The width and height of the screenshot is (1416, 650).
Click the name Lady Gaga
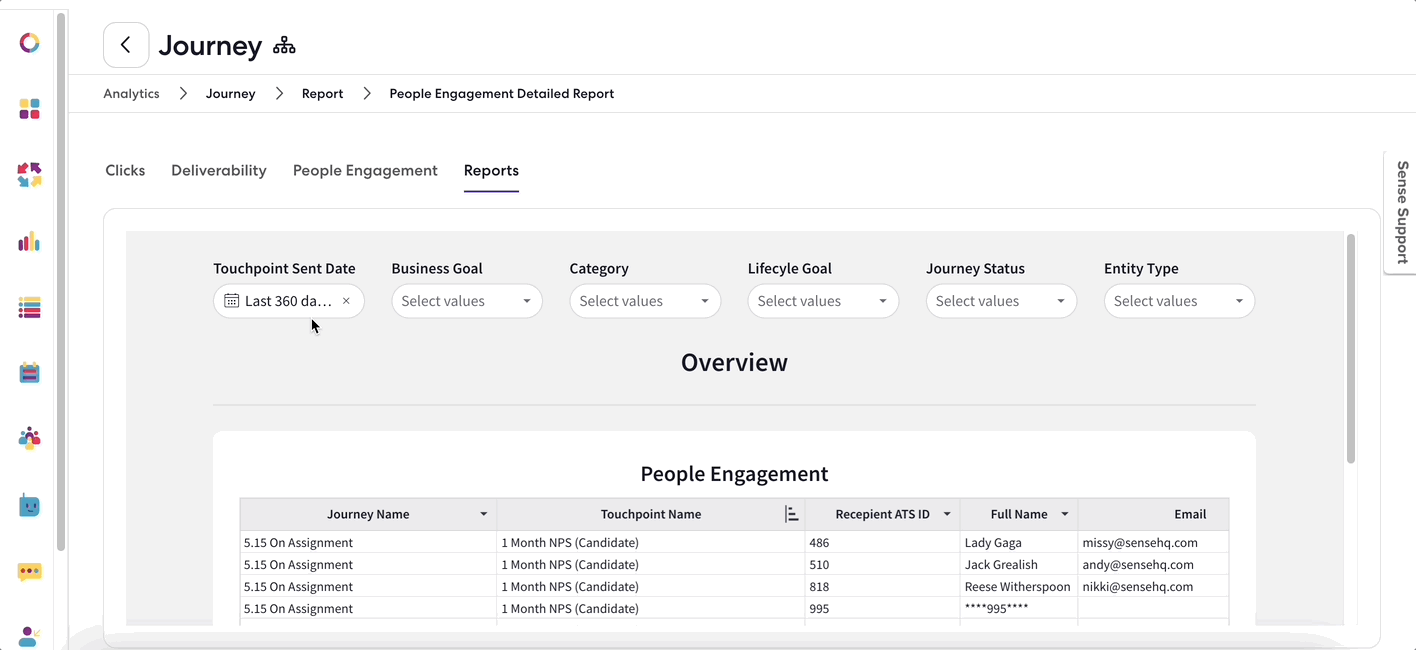993,542
